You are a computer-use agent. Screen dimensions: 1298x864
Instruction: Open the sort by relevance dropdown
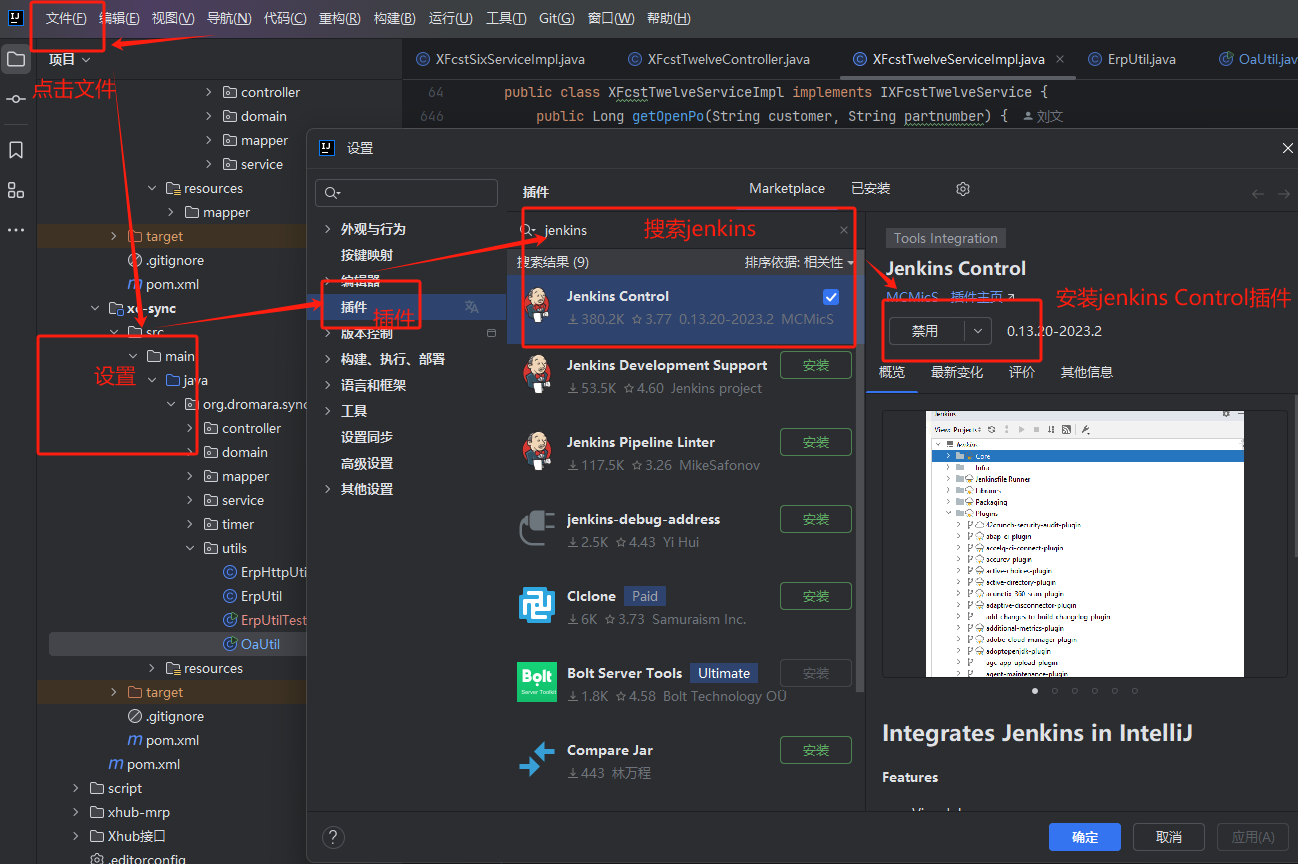point(799,262)
